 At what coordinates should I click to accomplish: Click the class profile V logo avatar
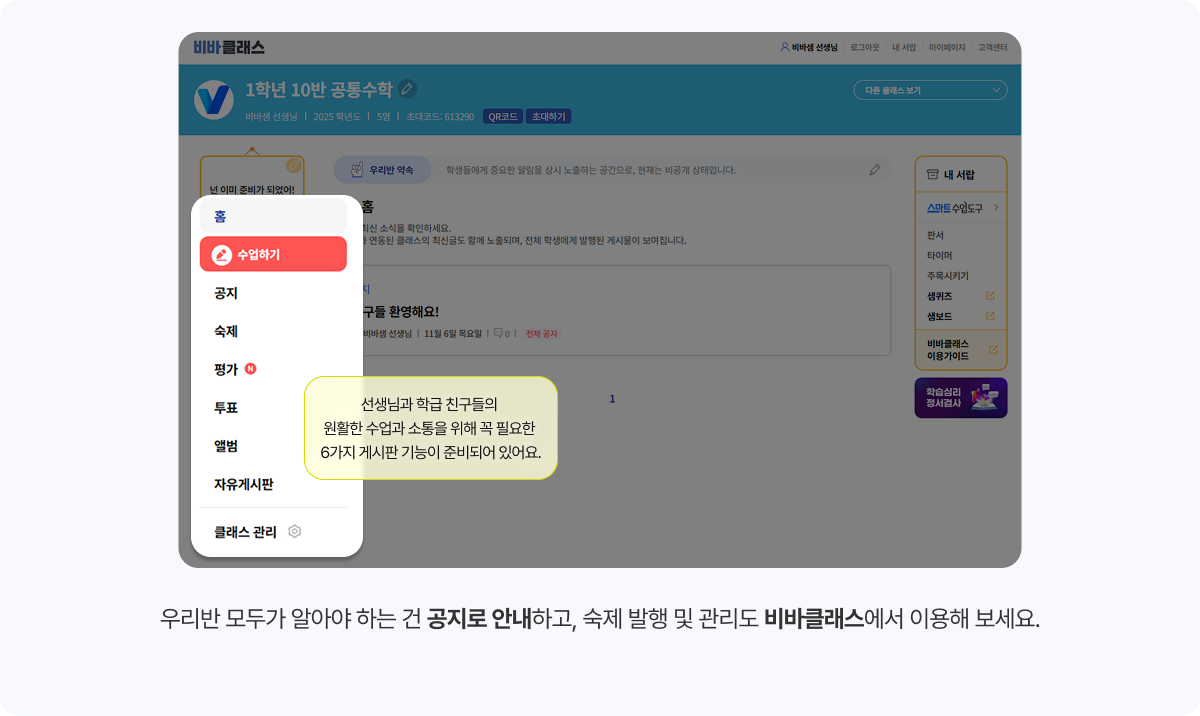pos(213,99)
